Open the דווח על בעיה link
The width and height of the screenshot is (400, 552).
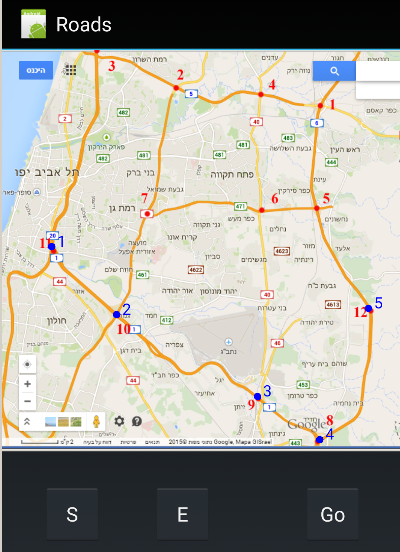click(x=97, y=442)
